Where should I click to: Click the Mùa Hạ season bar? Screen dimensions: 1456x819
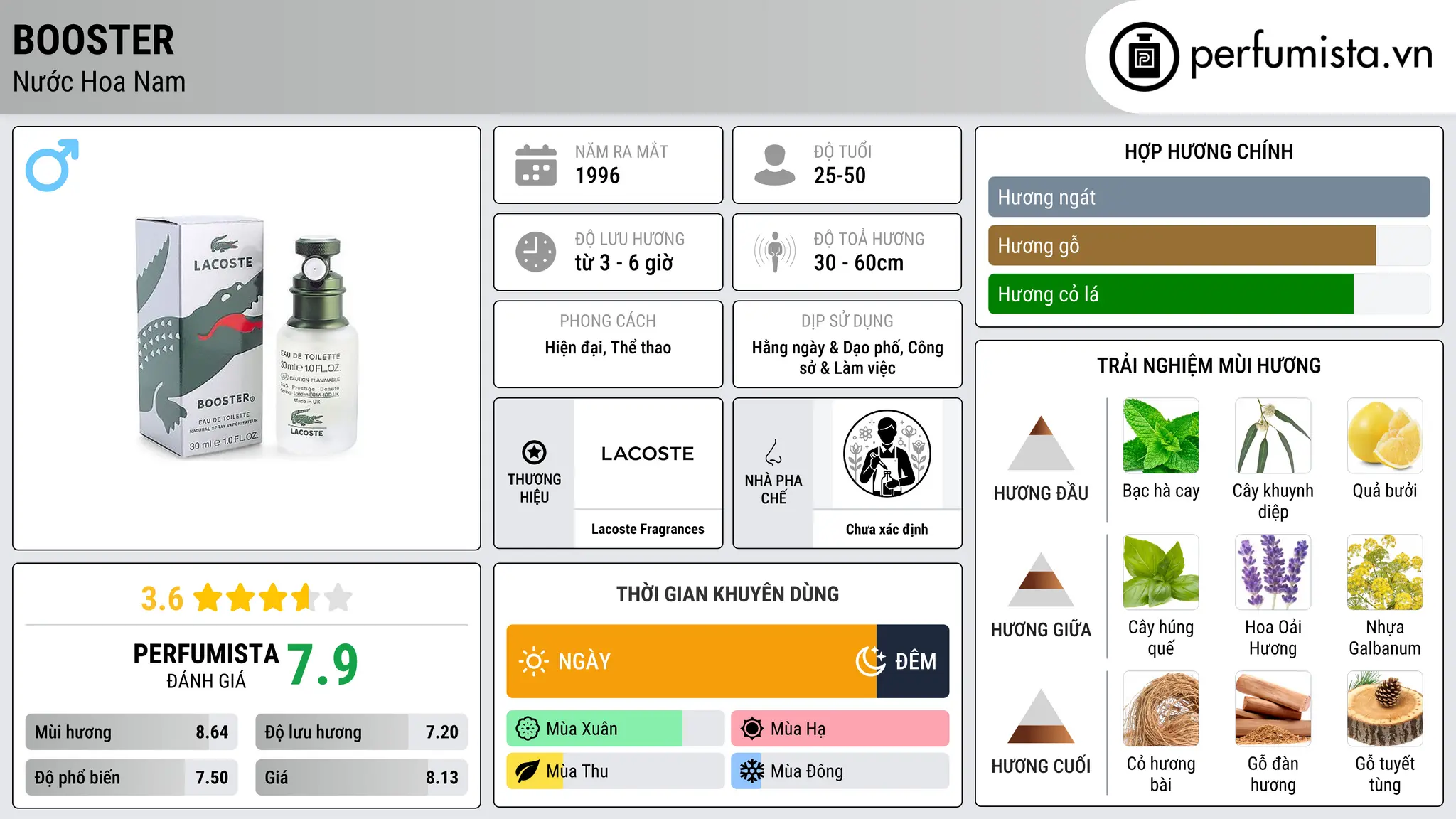[840, 729]
